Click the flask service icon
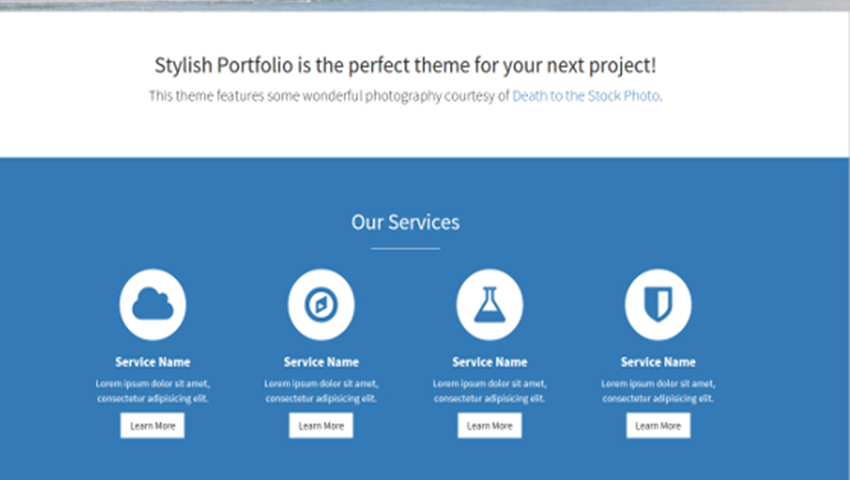This screenshot has width=850, height=480. (x=490, y=305)
